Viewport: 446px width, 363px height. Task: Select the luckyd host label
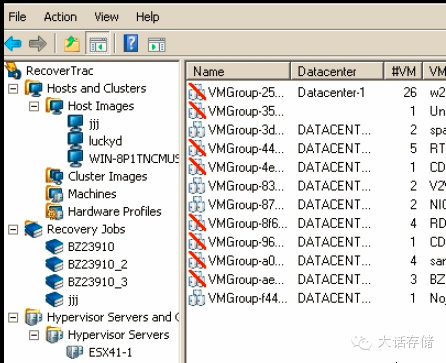click(x=105, y=141)
